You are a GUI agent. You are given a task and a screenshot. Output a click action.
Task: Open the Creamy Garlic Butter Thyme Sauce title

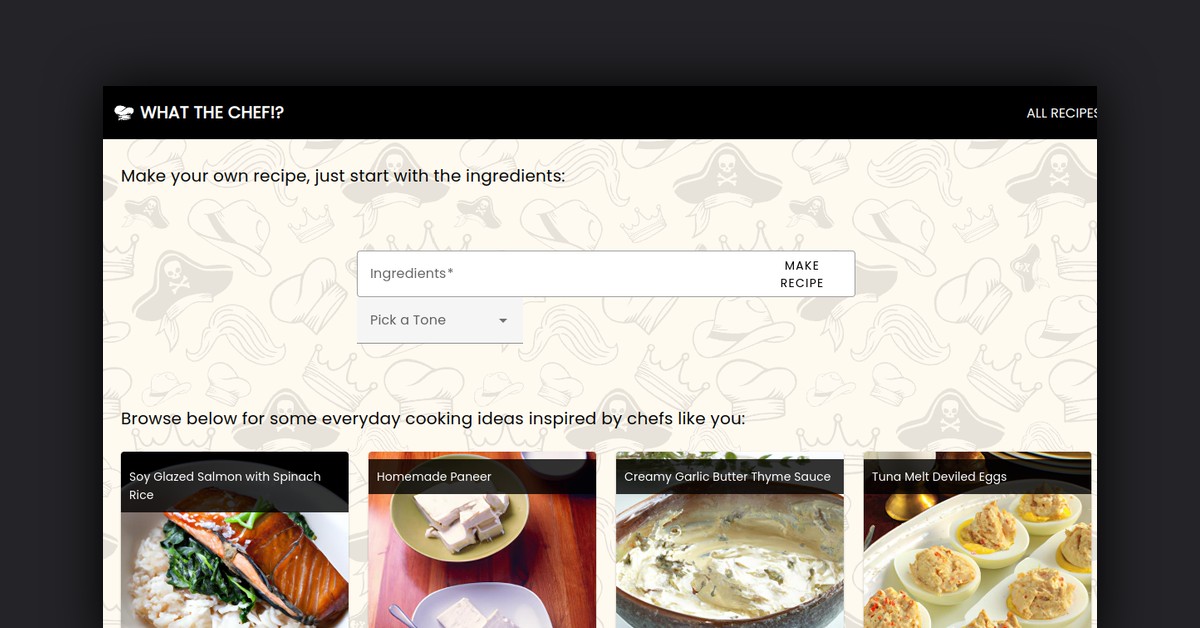tap(727, 477)
